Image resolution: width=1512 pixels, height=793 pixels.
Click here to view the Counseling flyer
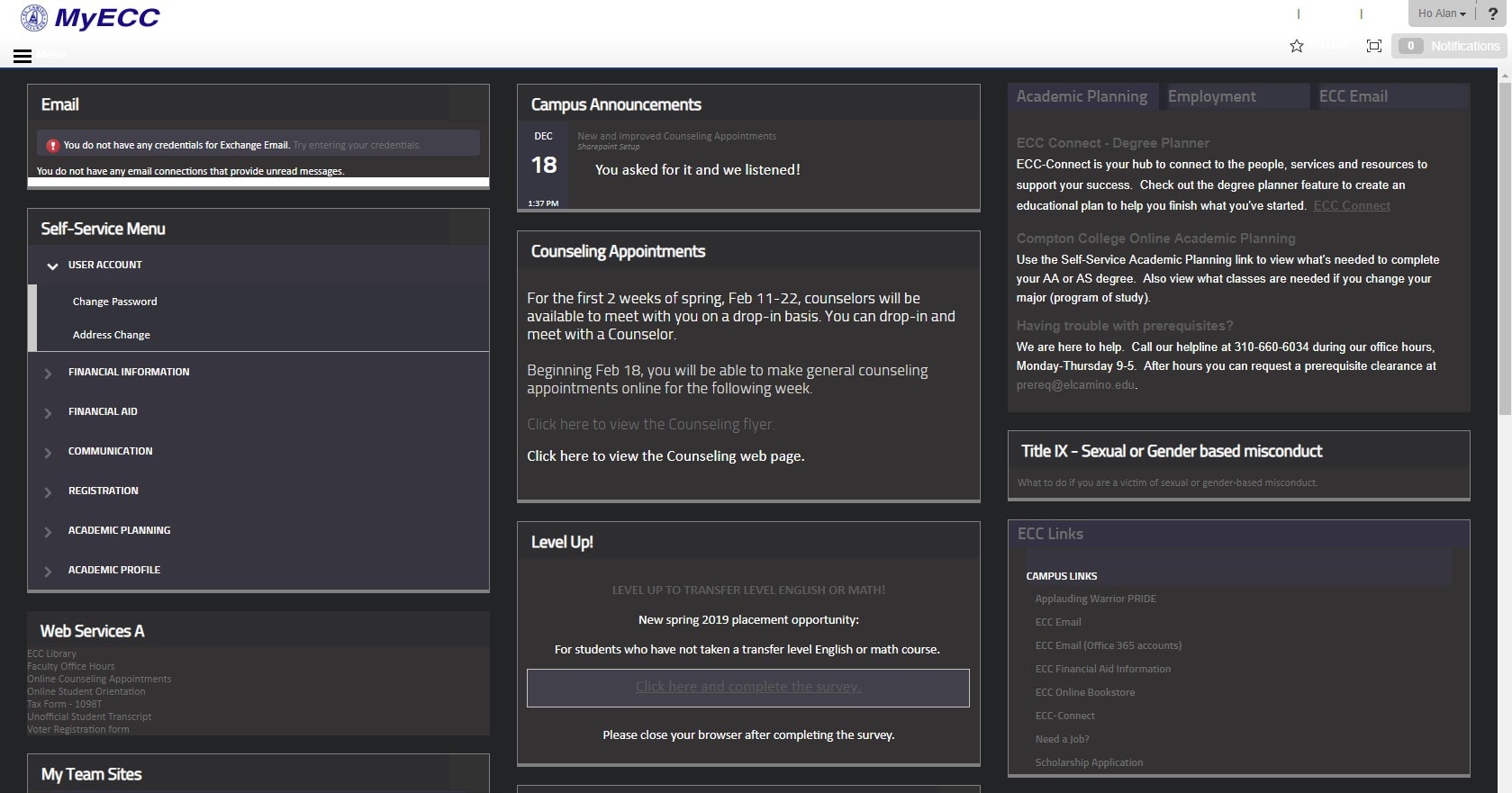tap(651, 424)
